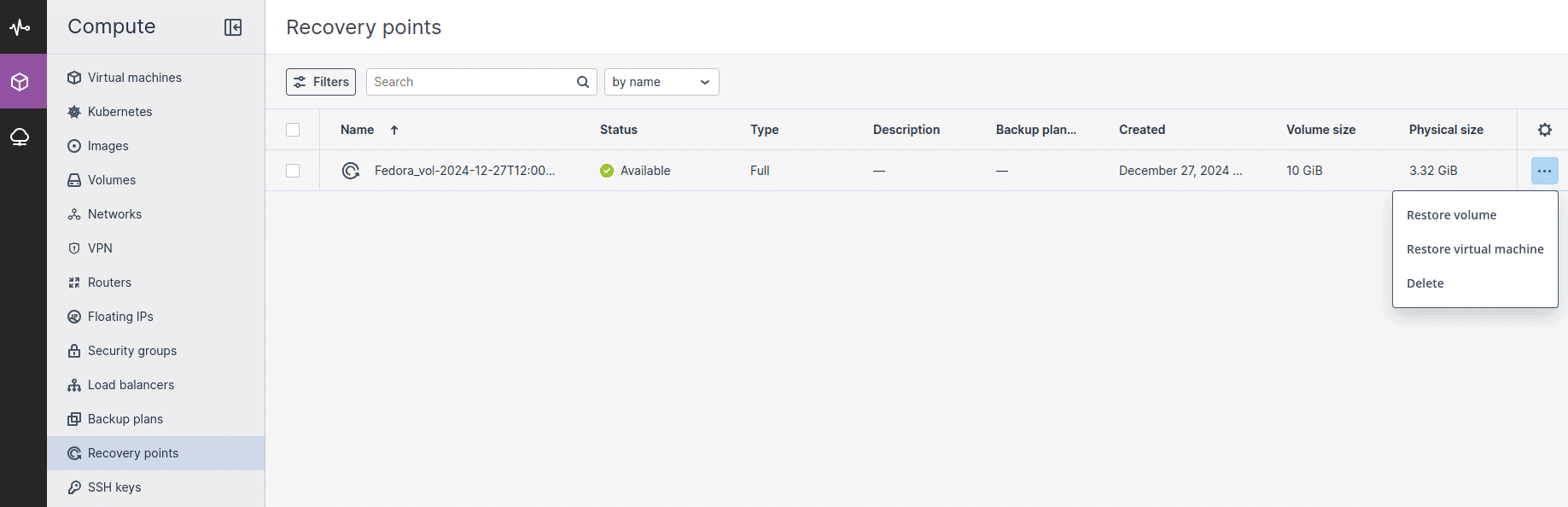
Task: Sort by the Volume size column header
Action: coord(1320,130)
